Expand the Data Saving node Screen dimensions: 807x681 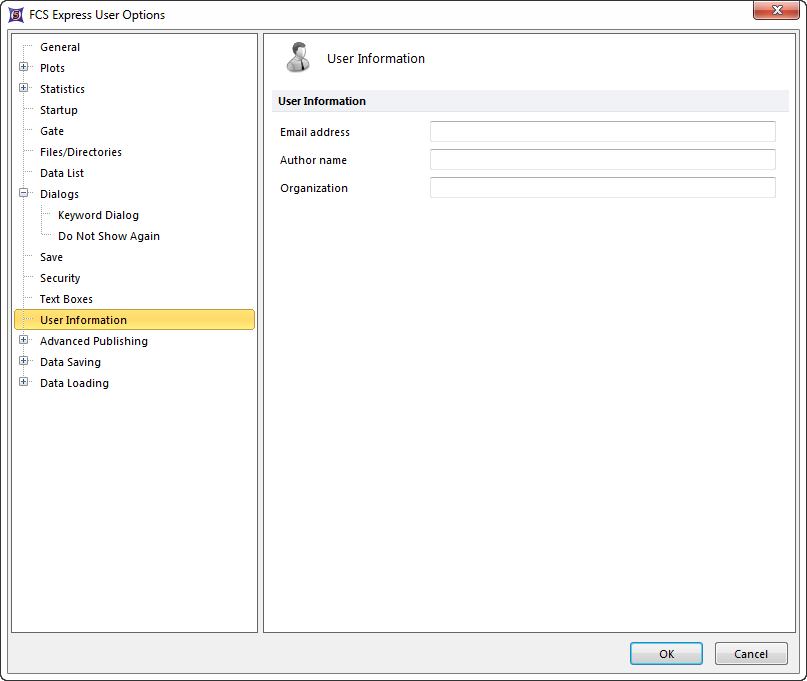[24, 362]
